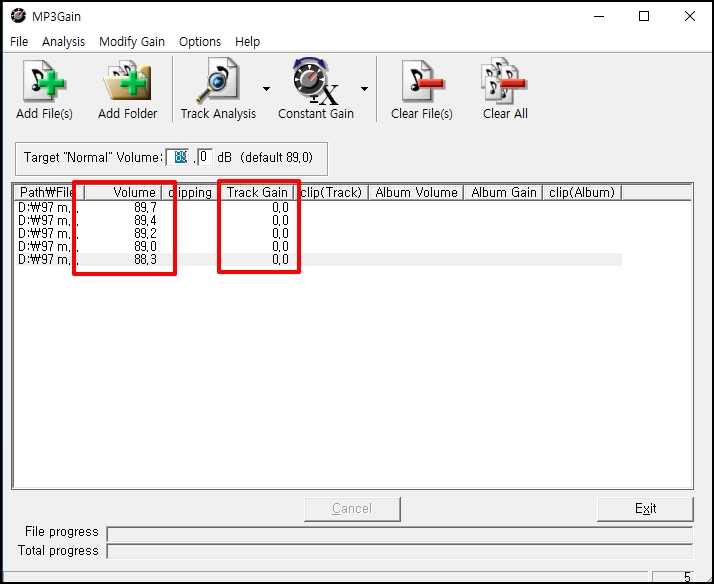The width and height of the screenshot is (714, 584).
Task: Focus the target volume whole-number field
Action: (x=178, y=157)
